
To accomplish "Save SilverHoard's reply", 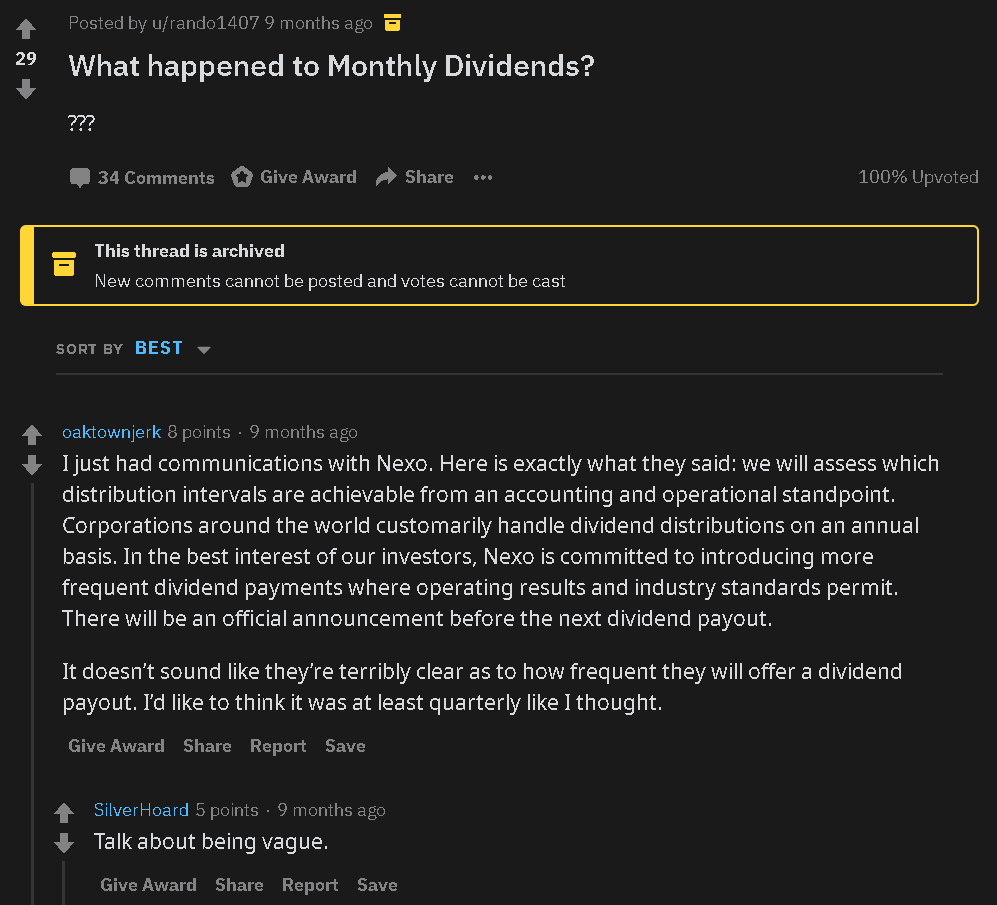I will point(377,885).
